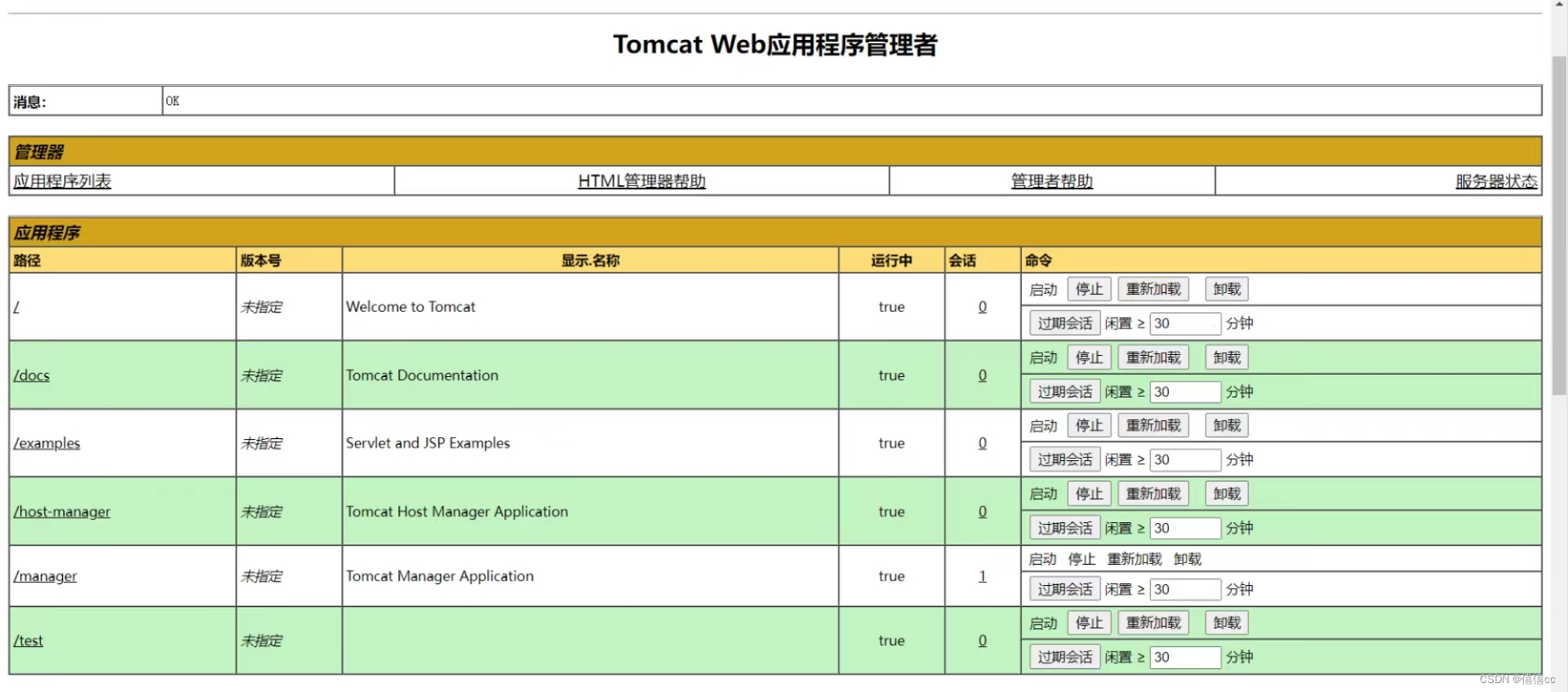Click the "运行中" column header

click(x=891, y=260)
